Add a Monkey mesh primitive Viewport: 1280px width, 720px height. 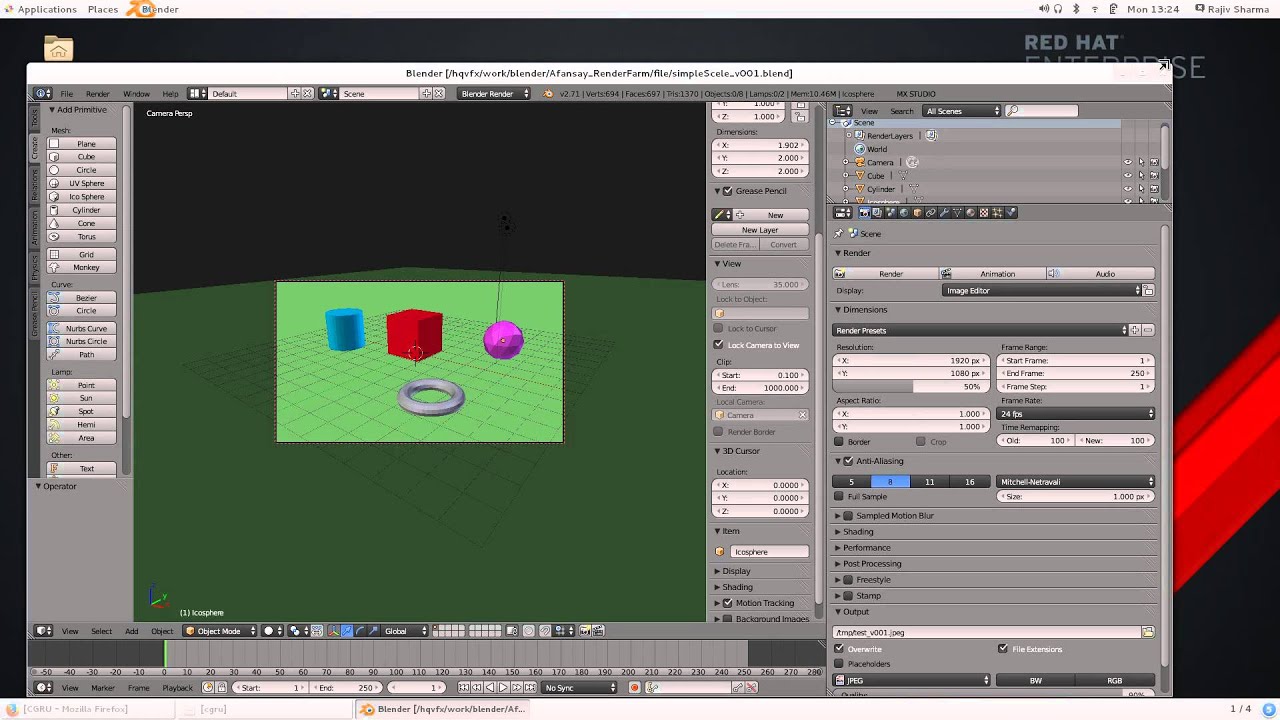pos(82,267)
